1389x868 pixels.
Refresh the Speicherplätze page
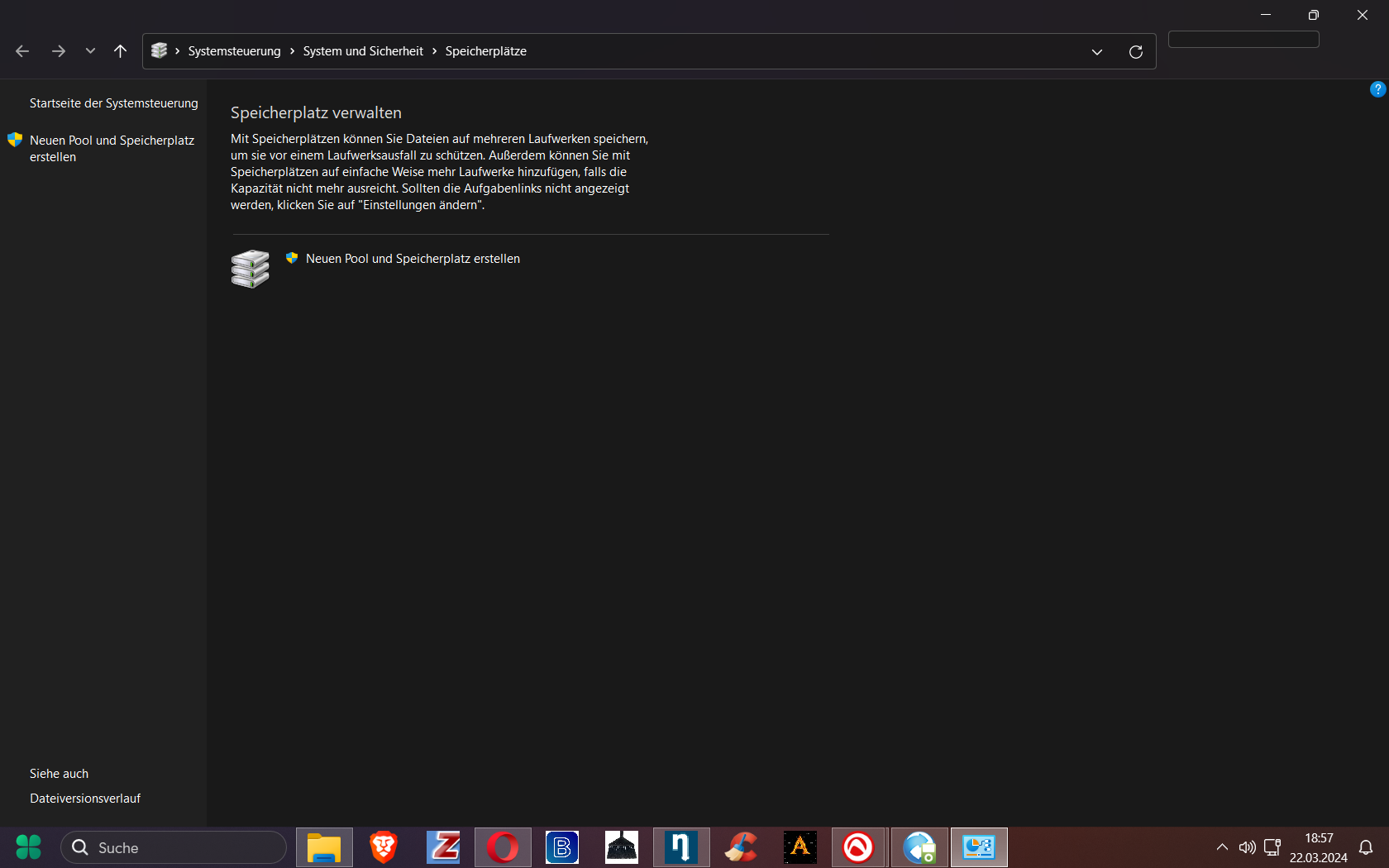1135,51
